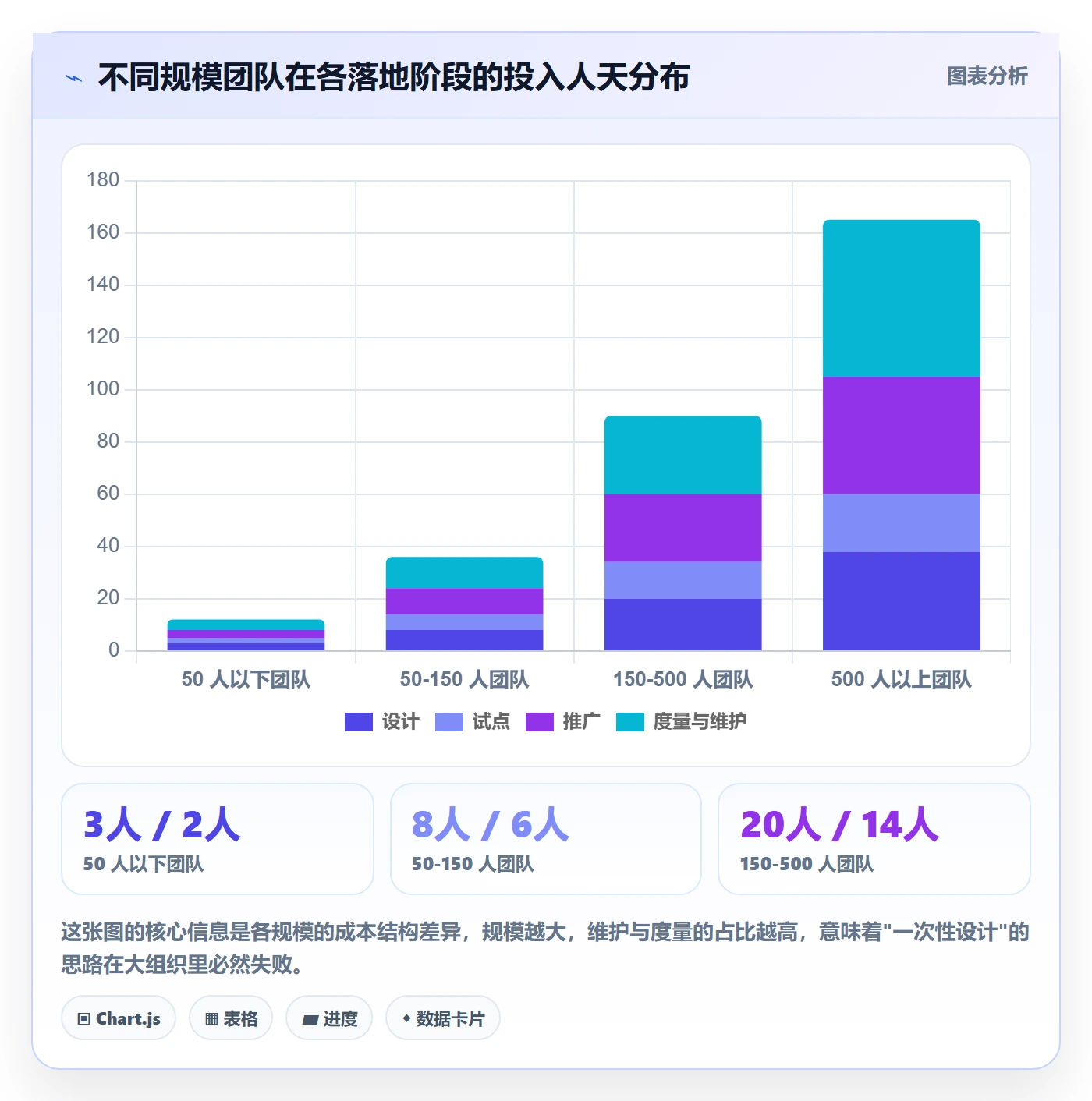Click the y-axis tick value 180
This screenshot has height=1101, width=1092.
click(103, 180)
